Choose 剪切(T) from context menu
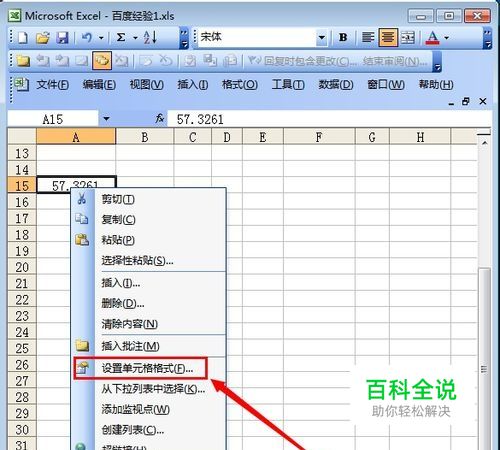The height and width of the screenshot is (450, 500). [x=149, y=199]
